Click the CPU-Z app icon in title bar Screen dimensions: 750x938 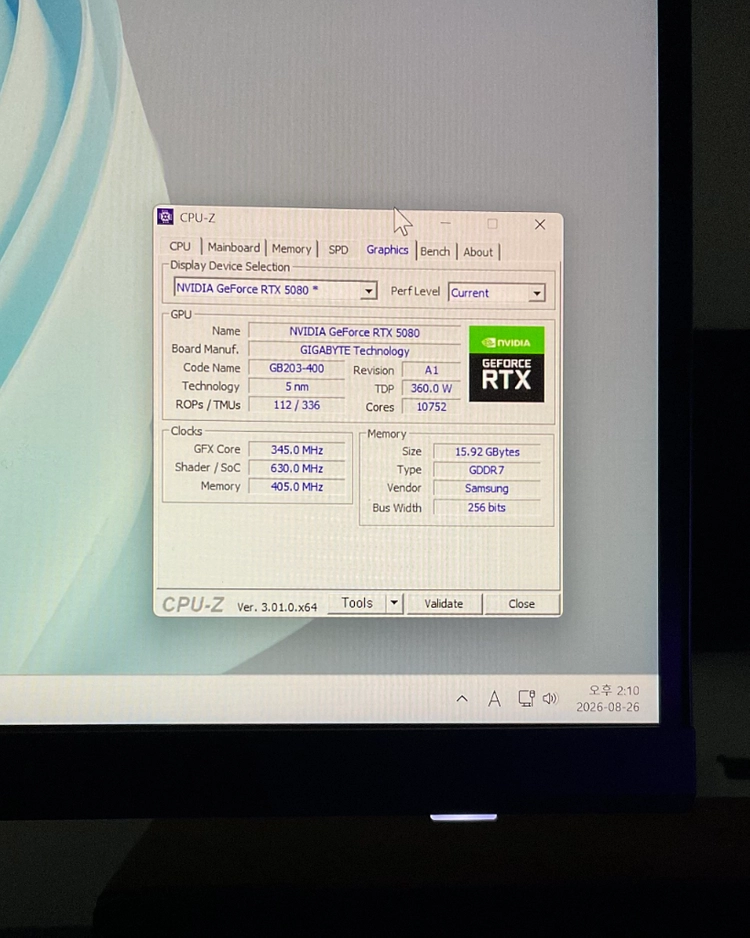click(x=165, y=217)
